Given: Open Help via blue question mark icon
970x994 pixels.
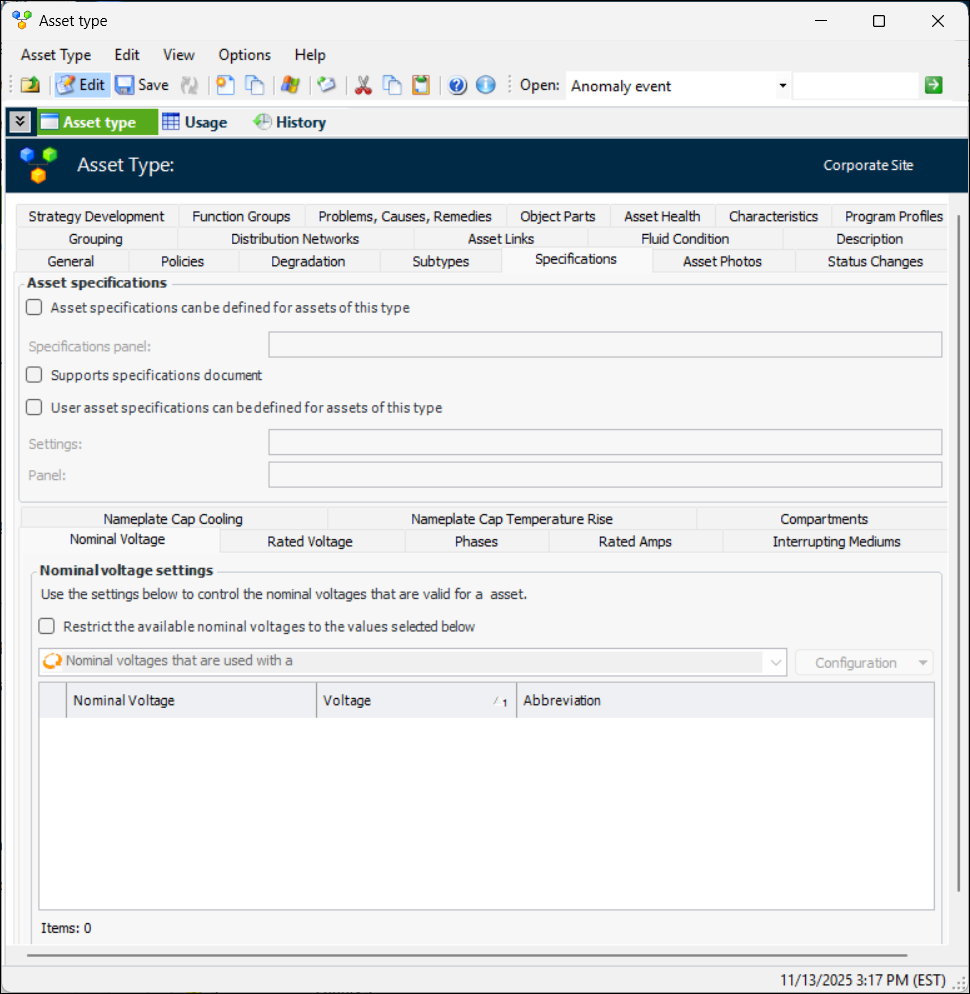Looking at the screenshot, I should tap(458, 86).
